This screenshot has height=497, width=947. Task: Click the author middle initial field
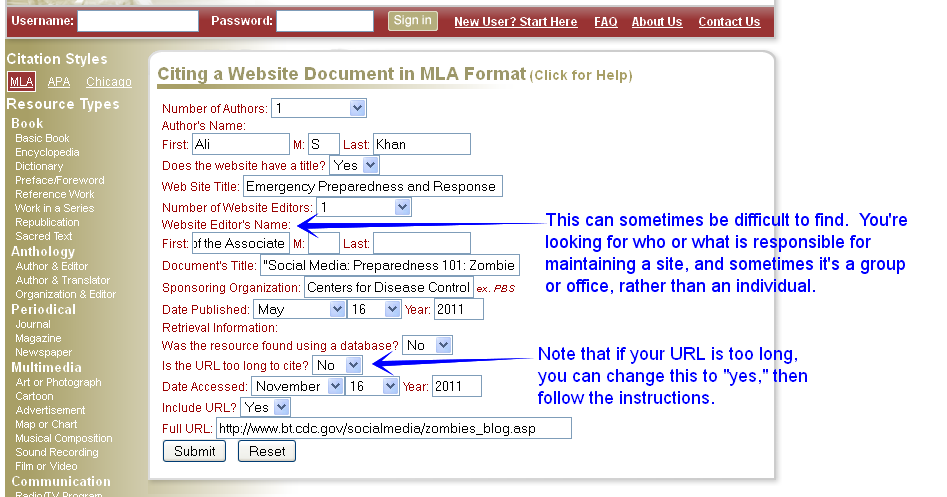click(x=324, y=144)
